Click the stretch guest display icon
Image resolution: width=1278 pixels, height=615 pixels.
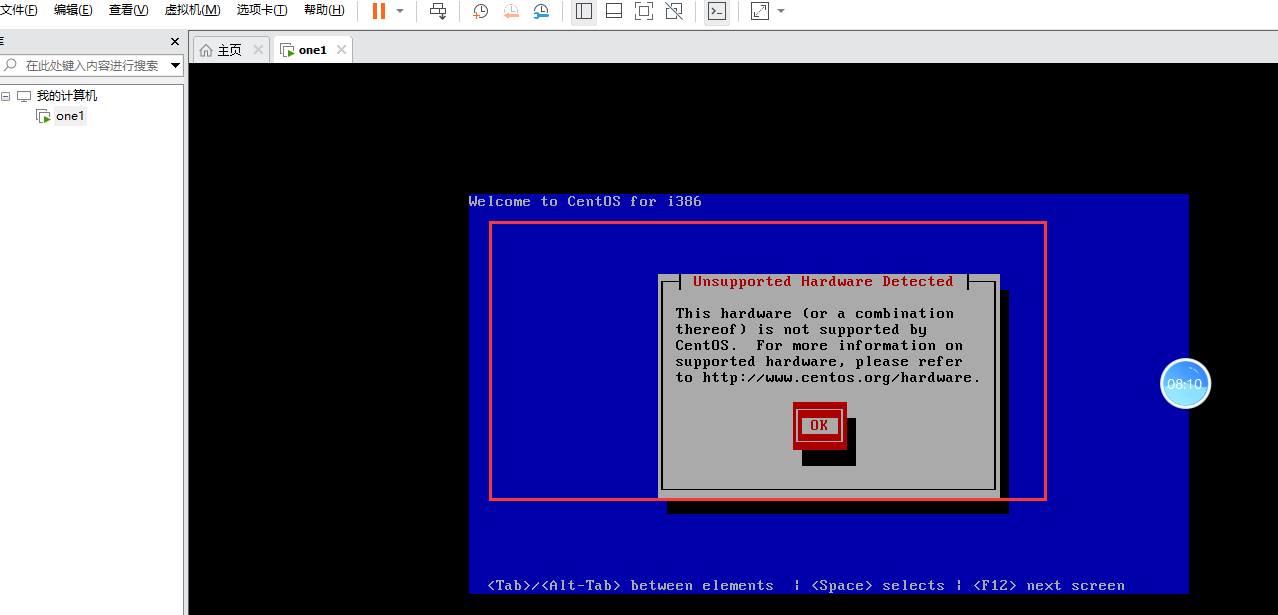click(760, 11)
